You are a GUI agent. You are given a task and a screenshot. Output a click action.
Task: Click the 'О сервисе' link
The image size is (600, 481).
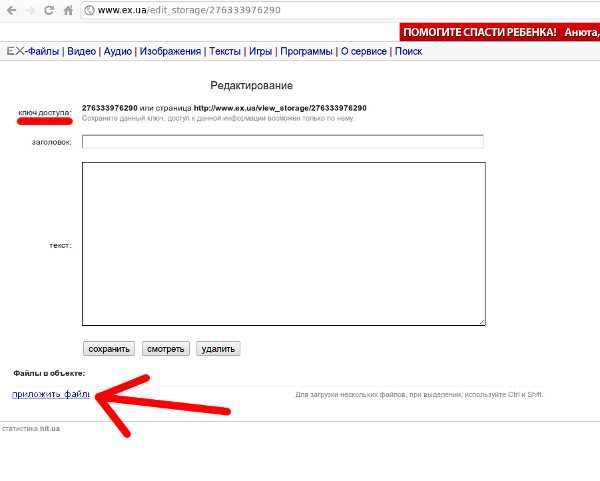pyautogui.click(x=364, y=51)
